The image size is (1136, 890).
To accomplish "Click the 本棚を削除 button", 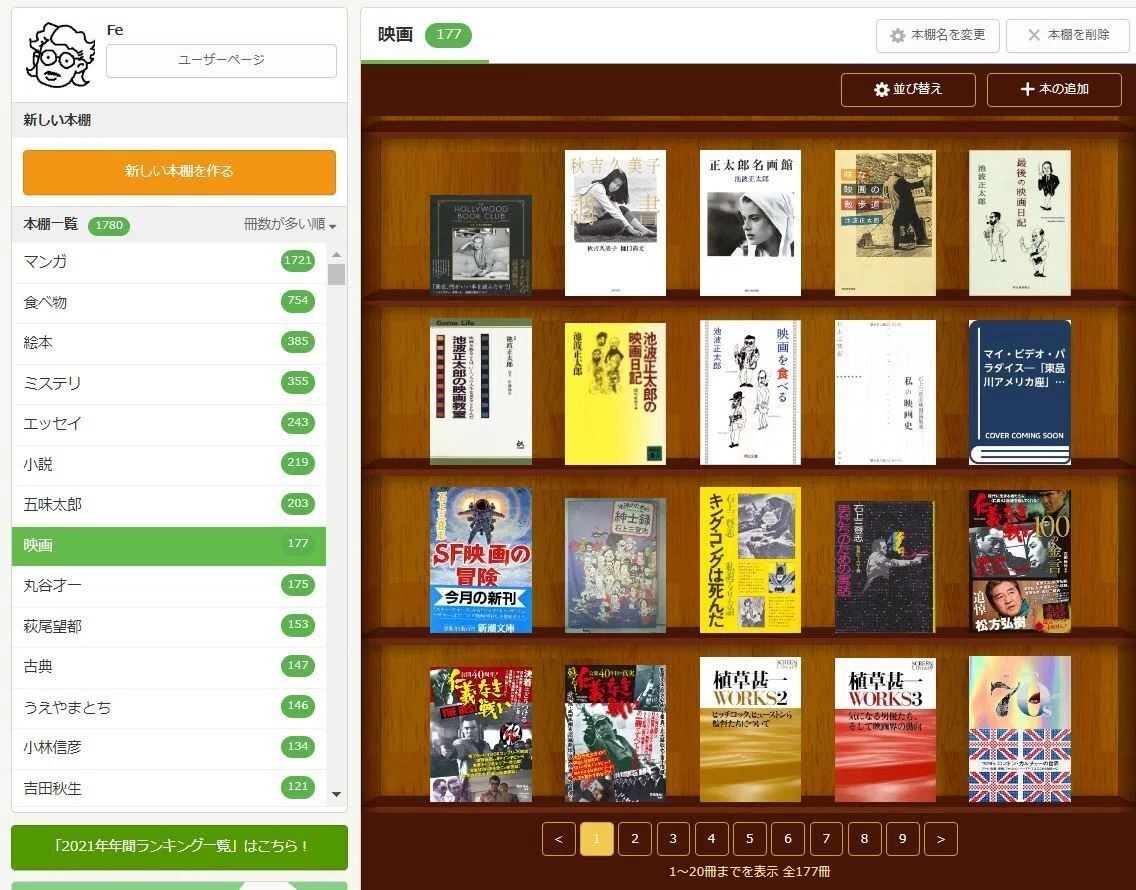I will click(x=1068, y=36).
